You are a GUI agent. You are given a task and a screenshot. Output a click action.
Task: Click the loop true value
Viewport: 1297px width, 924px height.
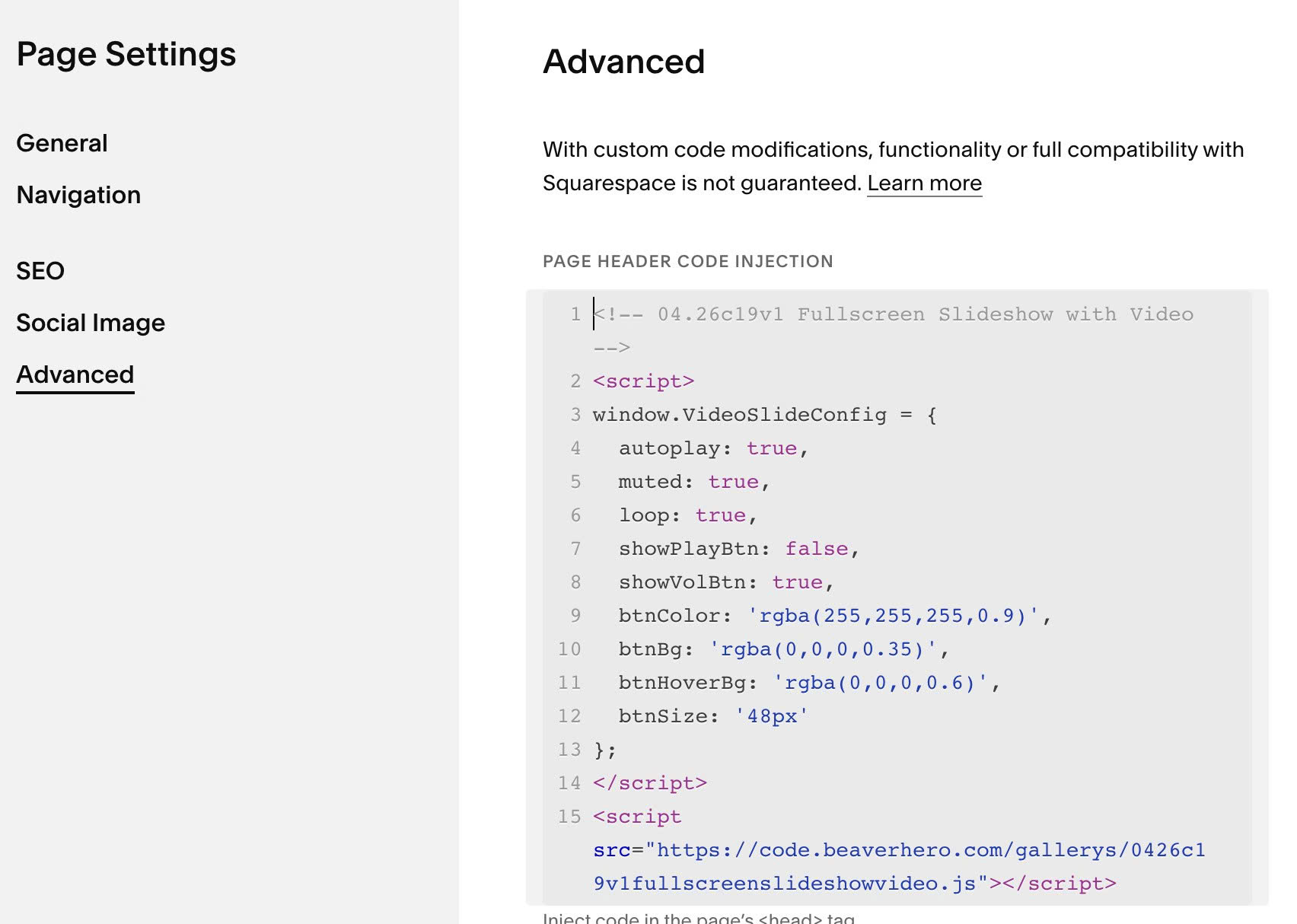coord(720,515)
